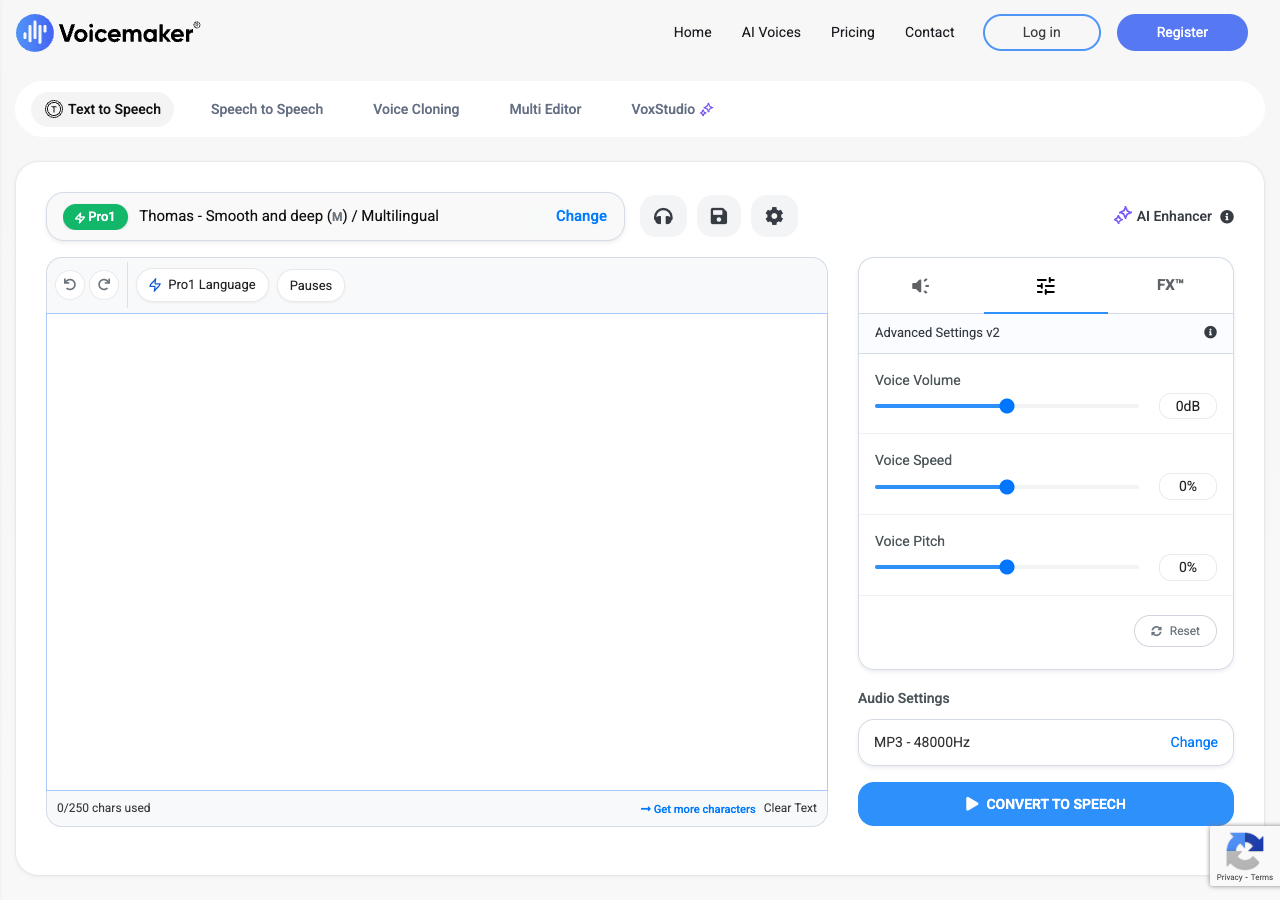
Task: Open the Pauses options
Action: [311, 285]
